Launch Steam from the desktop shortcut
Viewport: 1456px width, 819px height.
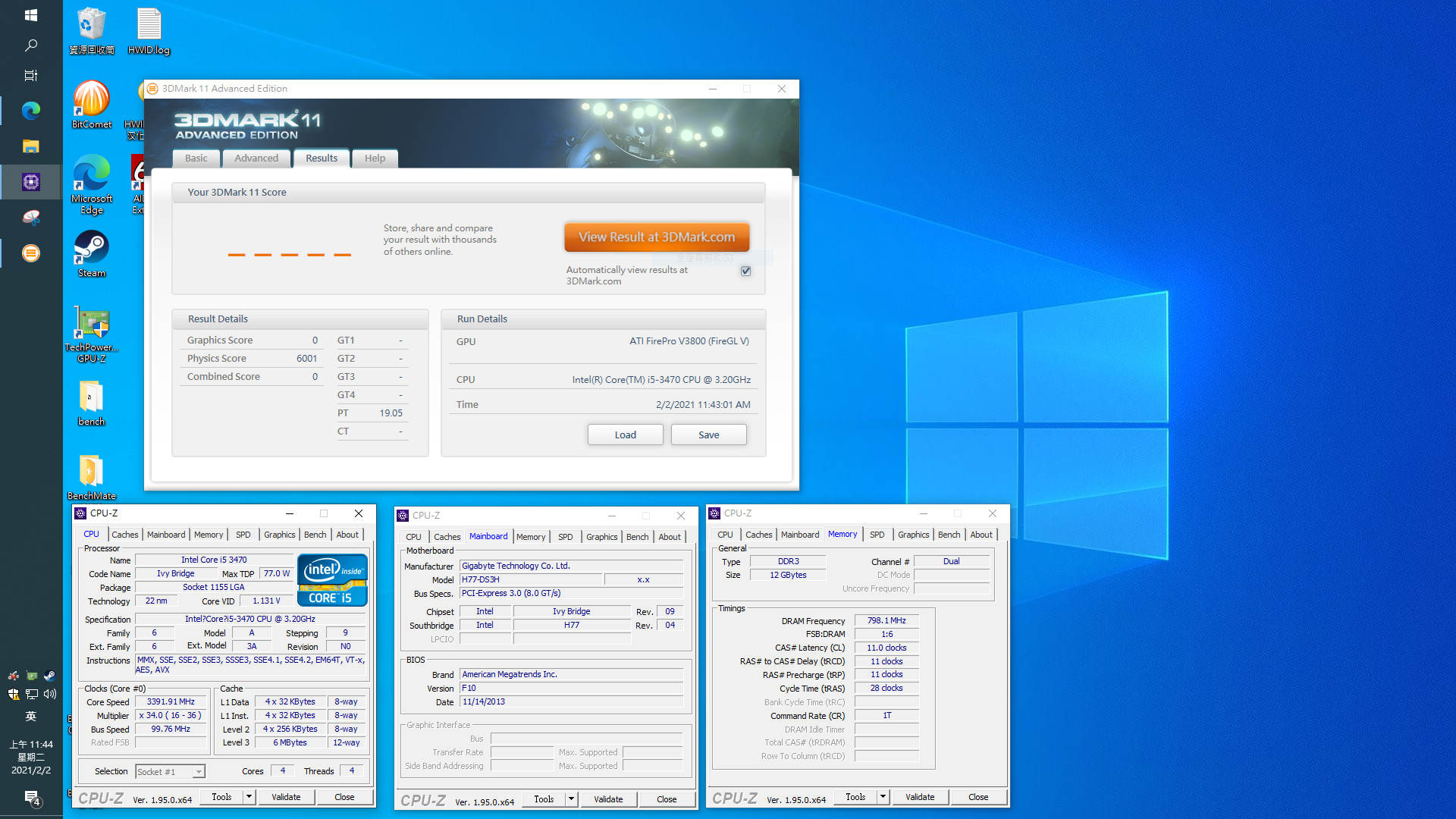(x=92, y=254)
